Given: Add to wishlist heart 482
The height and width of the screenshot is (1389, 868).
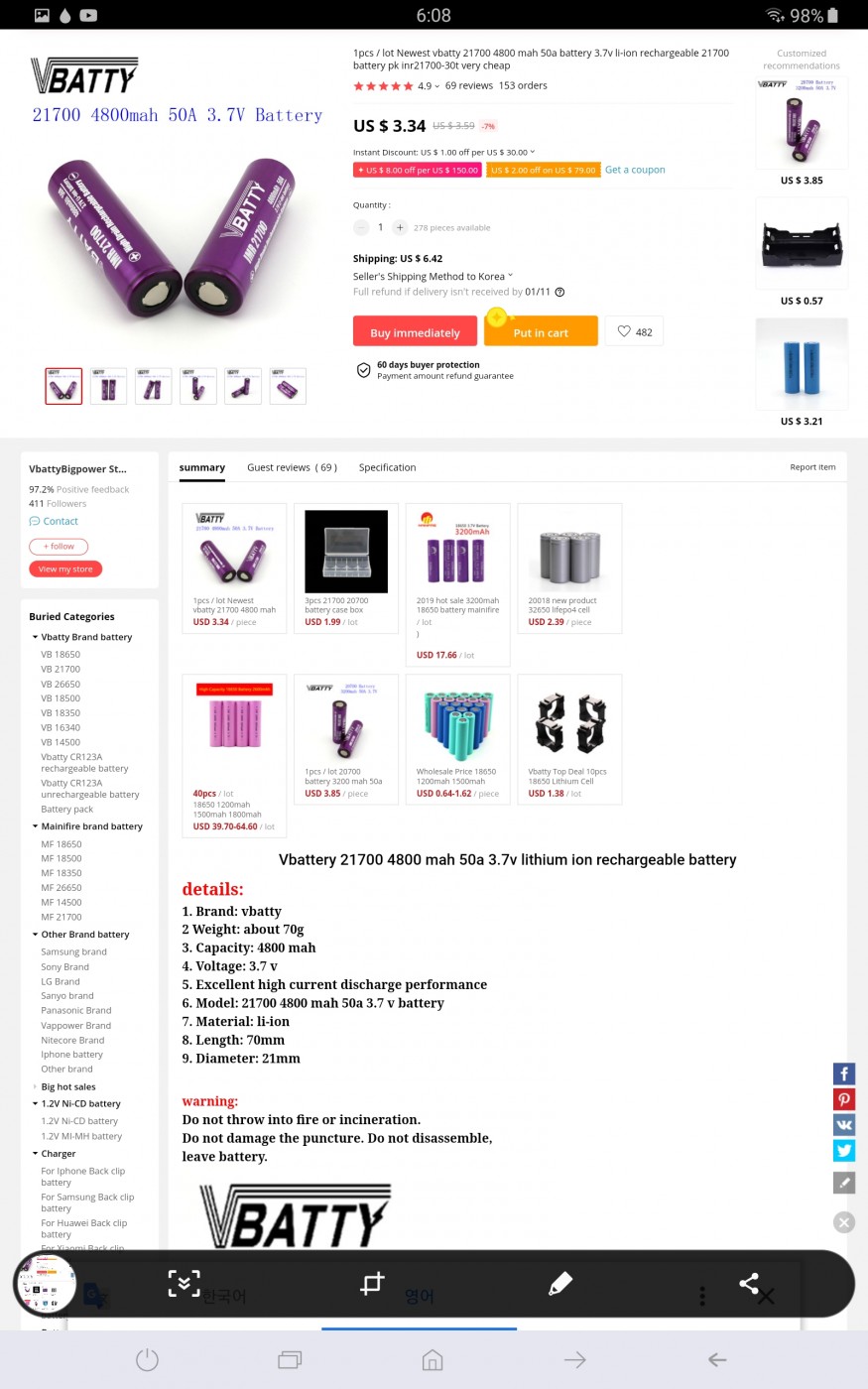Looking at the screenshot, I should pyautogui.click(x=635, y=331).
